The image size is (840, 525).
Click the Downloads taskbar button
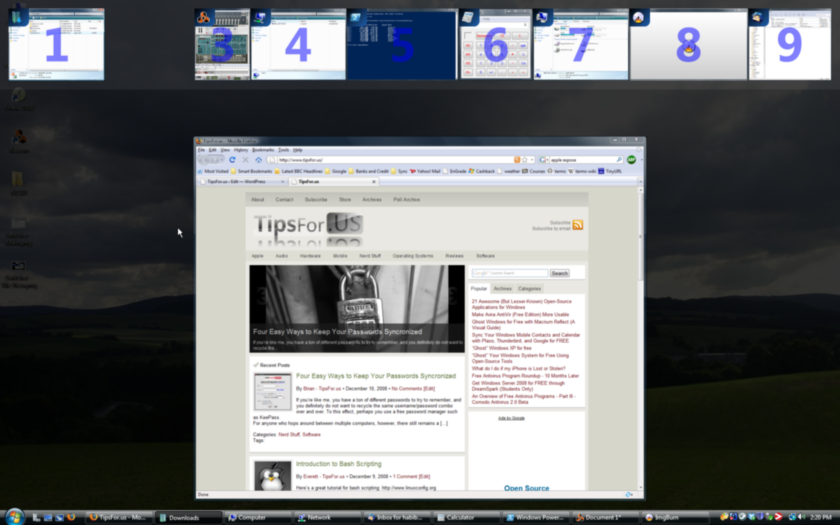tap(189, 518)
